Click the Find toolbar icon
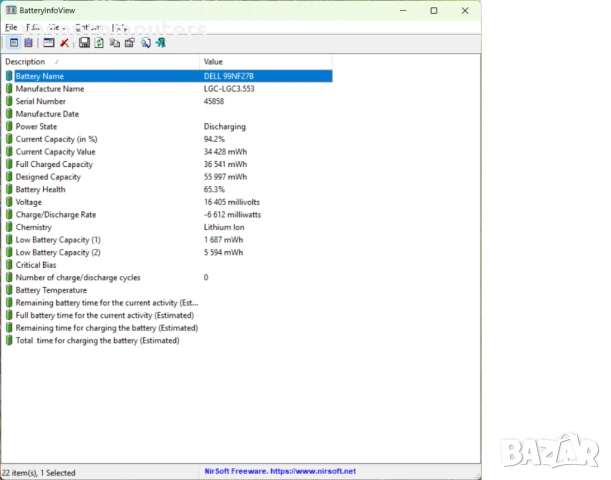The image size is (611, 480). (146, 43)
